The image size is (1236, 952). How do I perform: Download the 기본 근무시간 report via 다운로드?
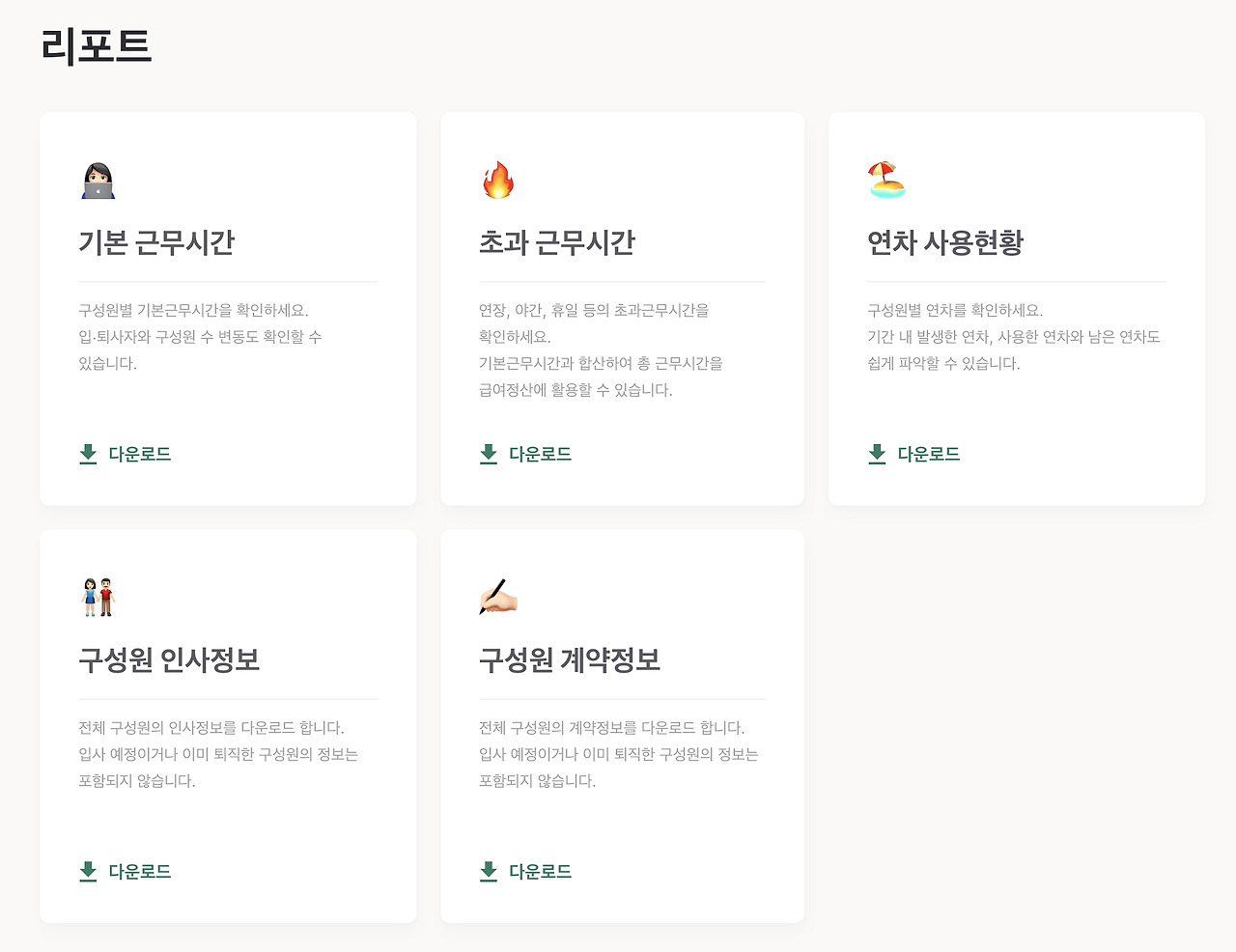tap(140, 454)
